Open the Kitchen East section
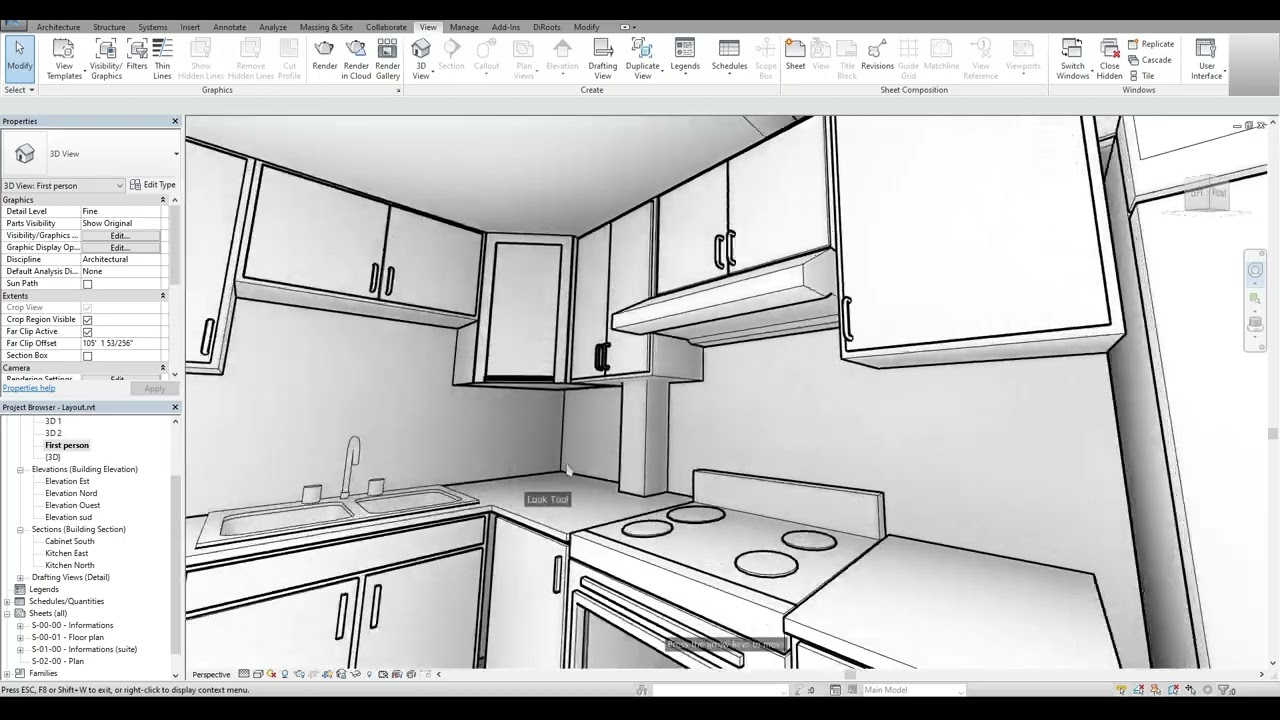The width and height of the screenshot is (1280, 720). point(66,553)
